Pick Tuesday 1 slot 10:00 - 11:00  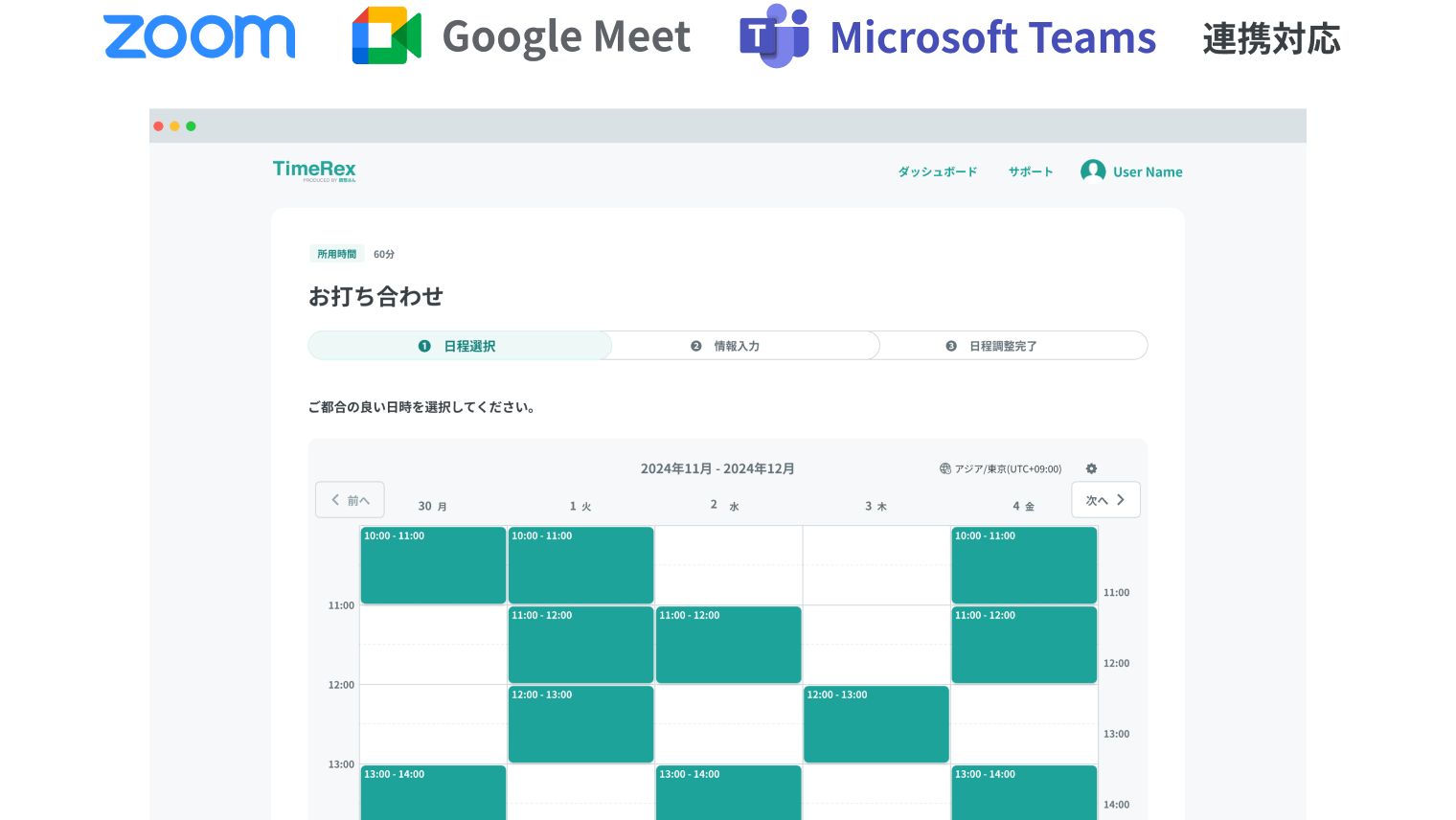(x=580, y=565)
